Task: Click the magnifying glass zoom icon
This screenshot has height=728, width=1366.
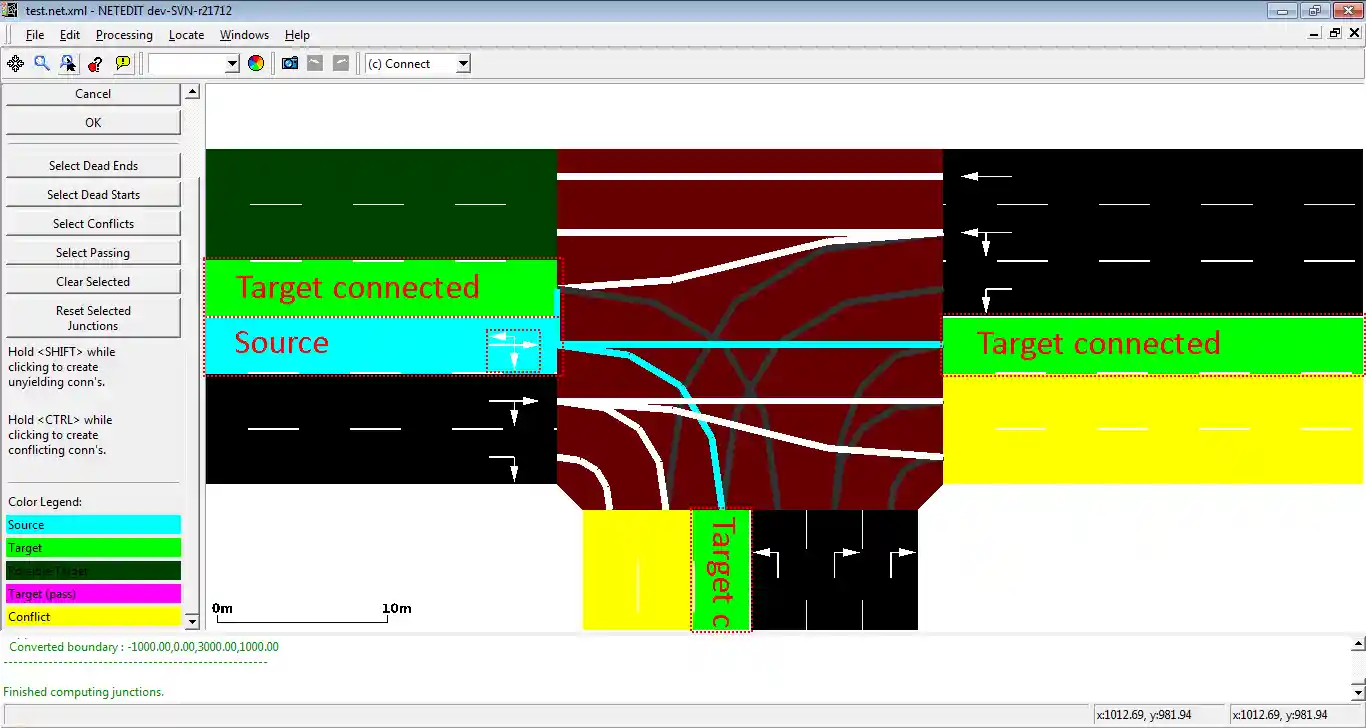Action: tap(42, 64)
